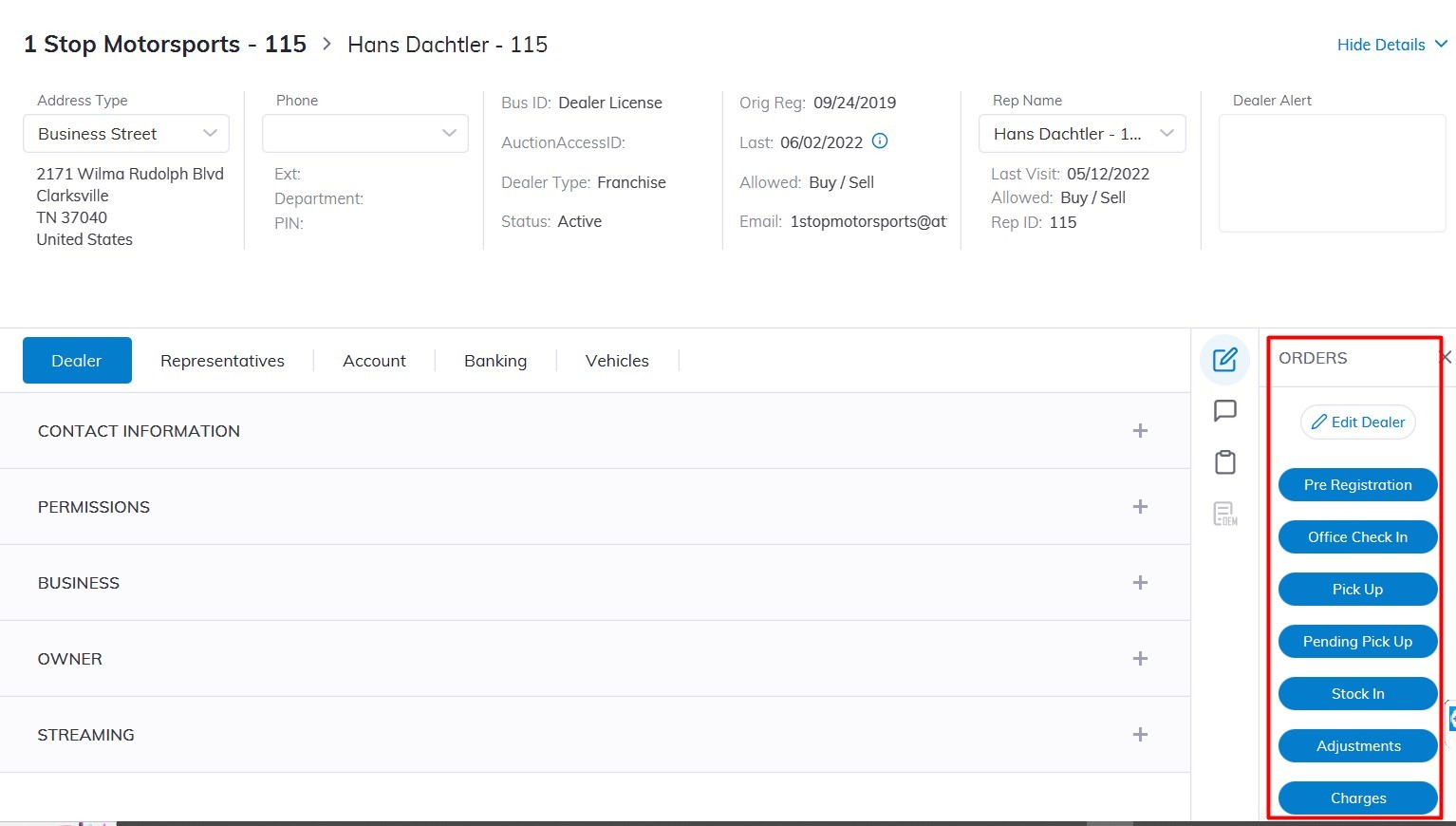The height and width of the screenshot is (826, 1456).
Task: Switch to the Banking tab
Action: point(495,361)
